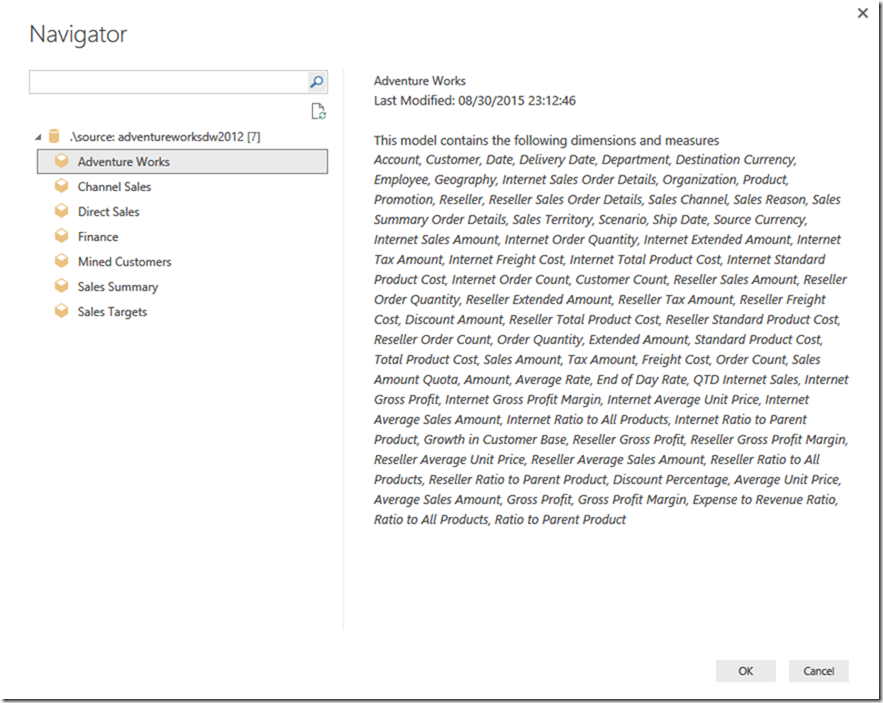Focus the Navigator search box
This screenshot has height=703, width=883.
168,82
